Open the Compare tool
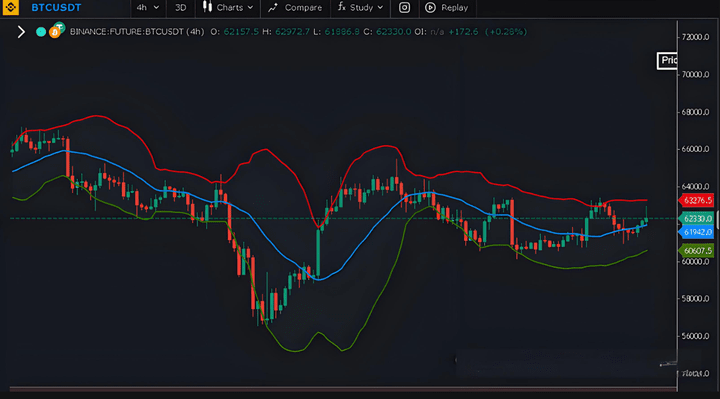The height and width of the screenshot is (399, 720). [295, 7]
